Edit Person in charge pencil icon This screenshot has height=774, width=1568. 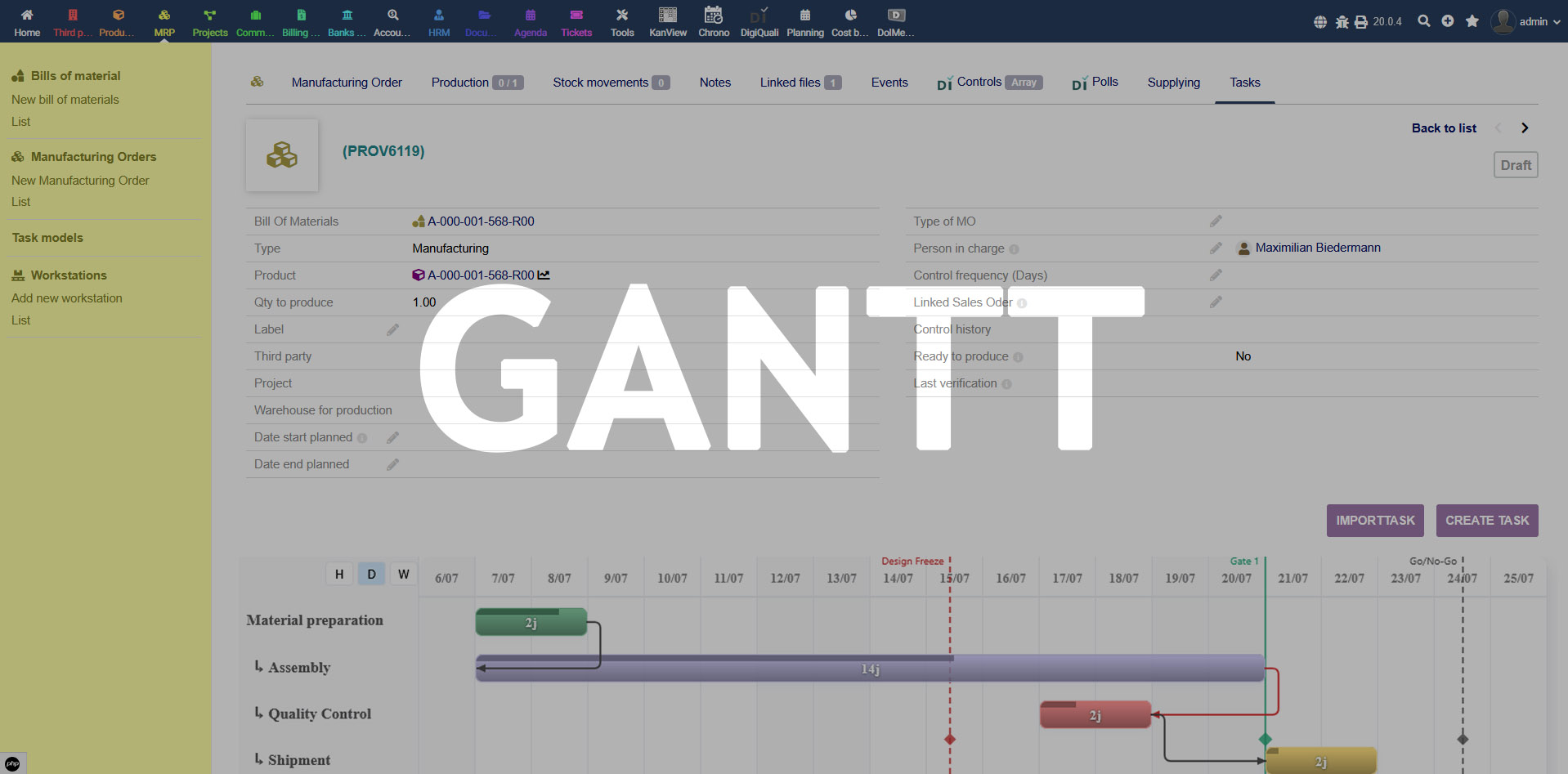pos(1216,248)
